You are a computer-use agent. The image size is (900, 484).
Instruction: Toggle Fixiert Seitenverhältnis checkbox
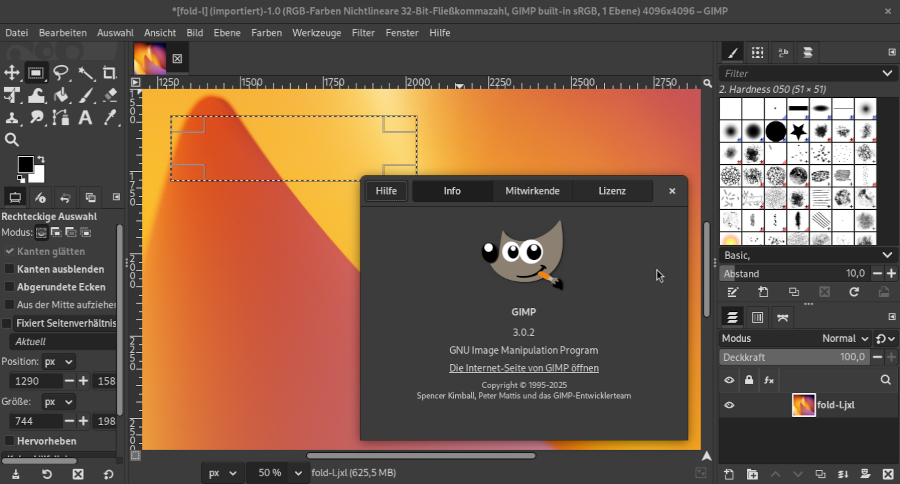7,323
